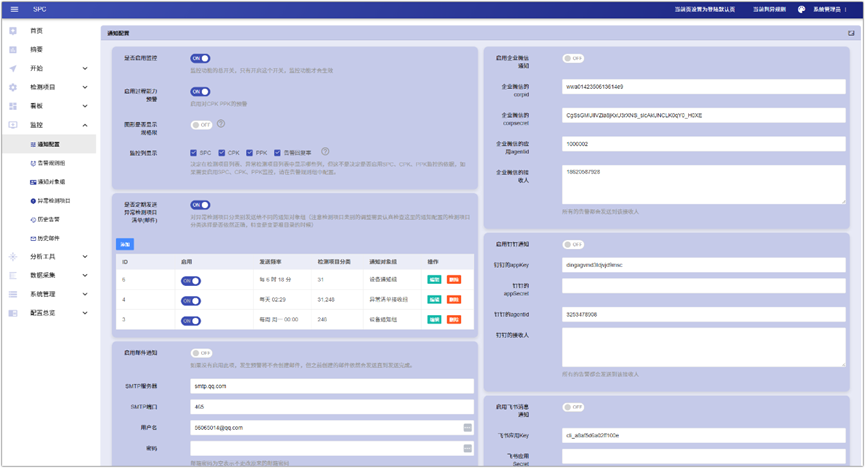Click the icon at end of 用户名 field
This screenshot has height=468, width=865.
click(467, 428)
